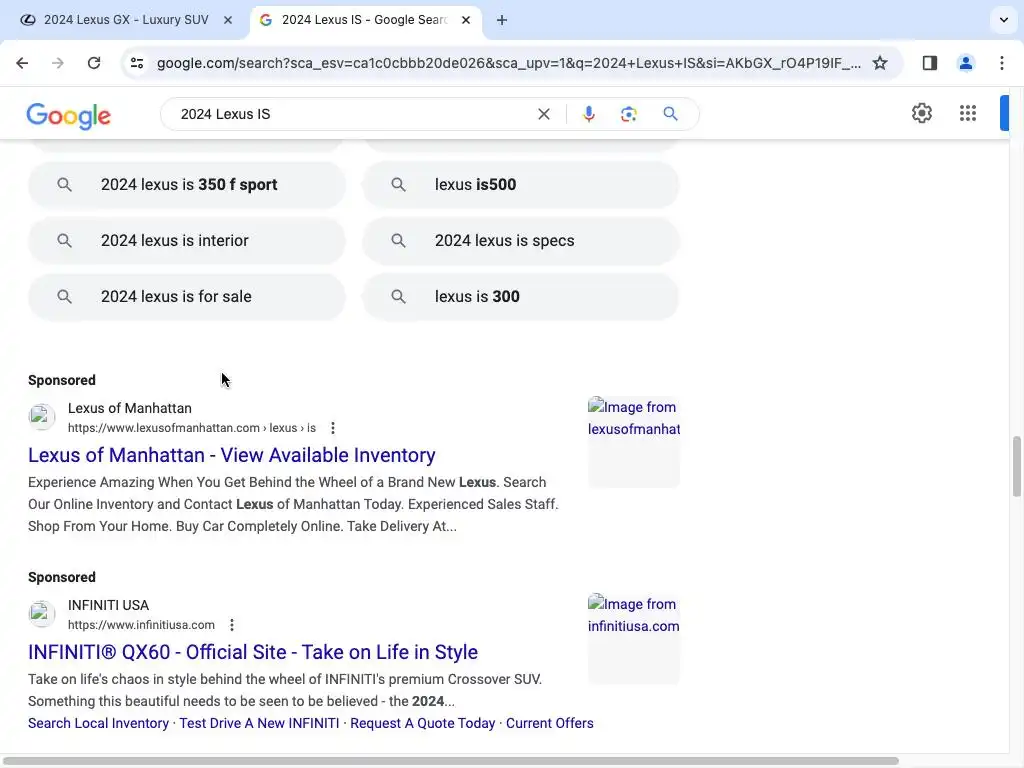This screenshot has width=1024, height=768.
Task: Open Chrome three-dot menu
Action: point(1002,63)
